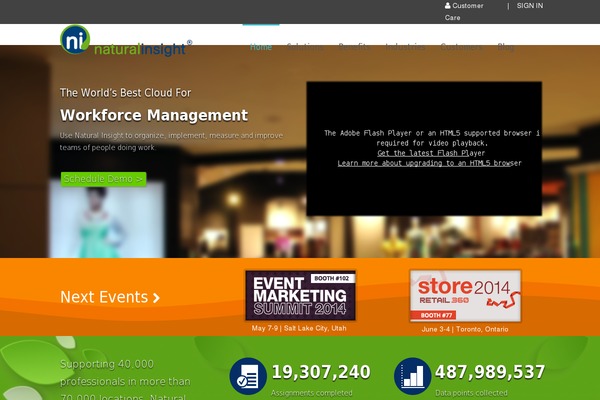This screenshot has height=400, width=600.
Task: Open the Solutions menu
Action: 305,46
